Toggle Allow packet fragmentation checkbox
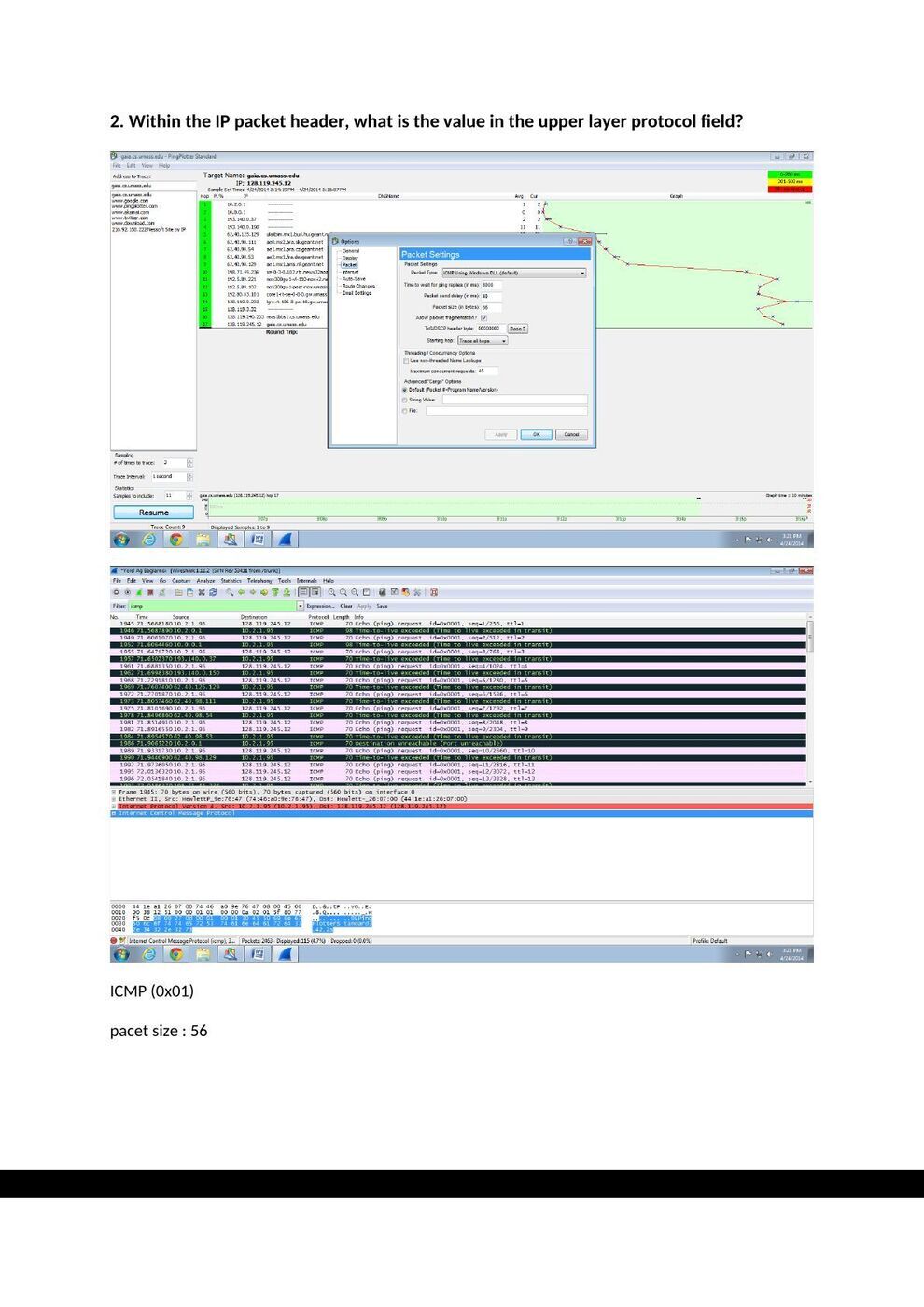This screenshot has height=1307, width=924. (x=483, y=317)
